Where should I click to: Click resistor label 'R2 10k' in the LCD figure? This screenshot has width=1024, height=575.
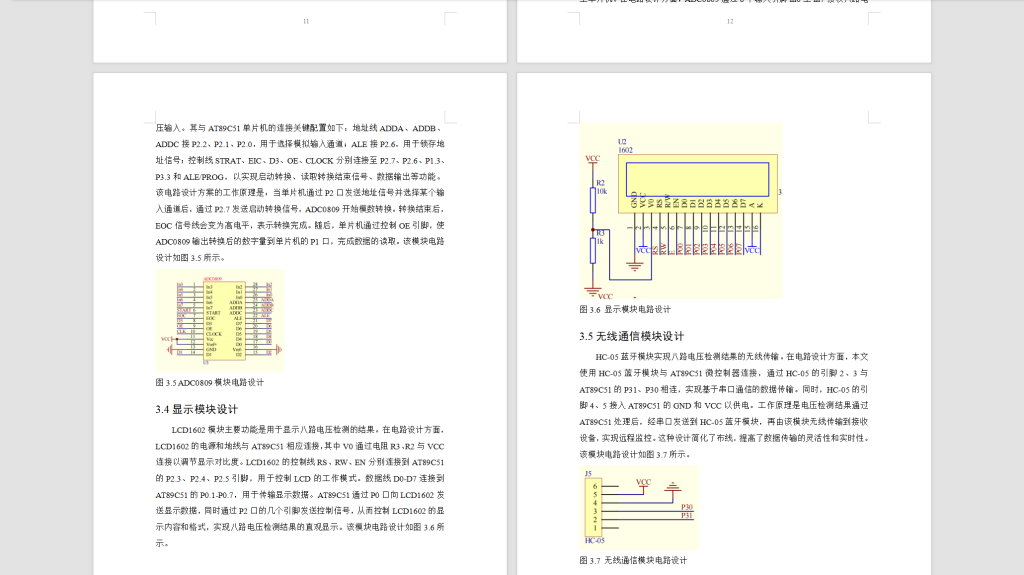tap(601, 187)
